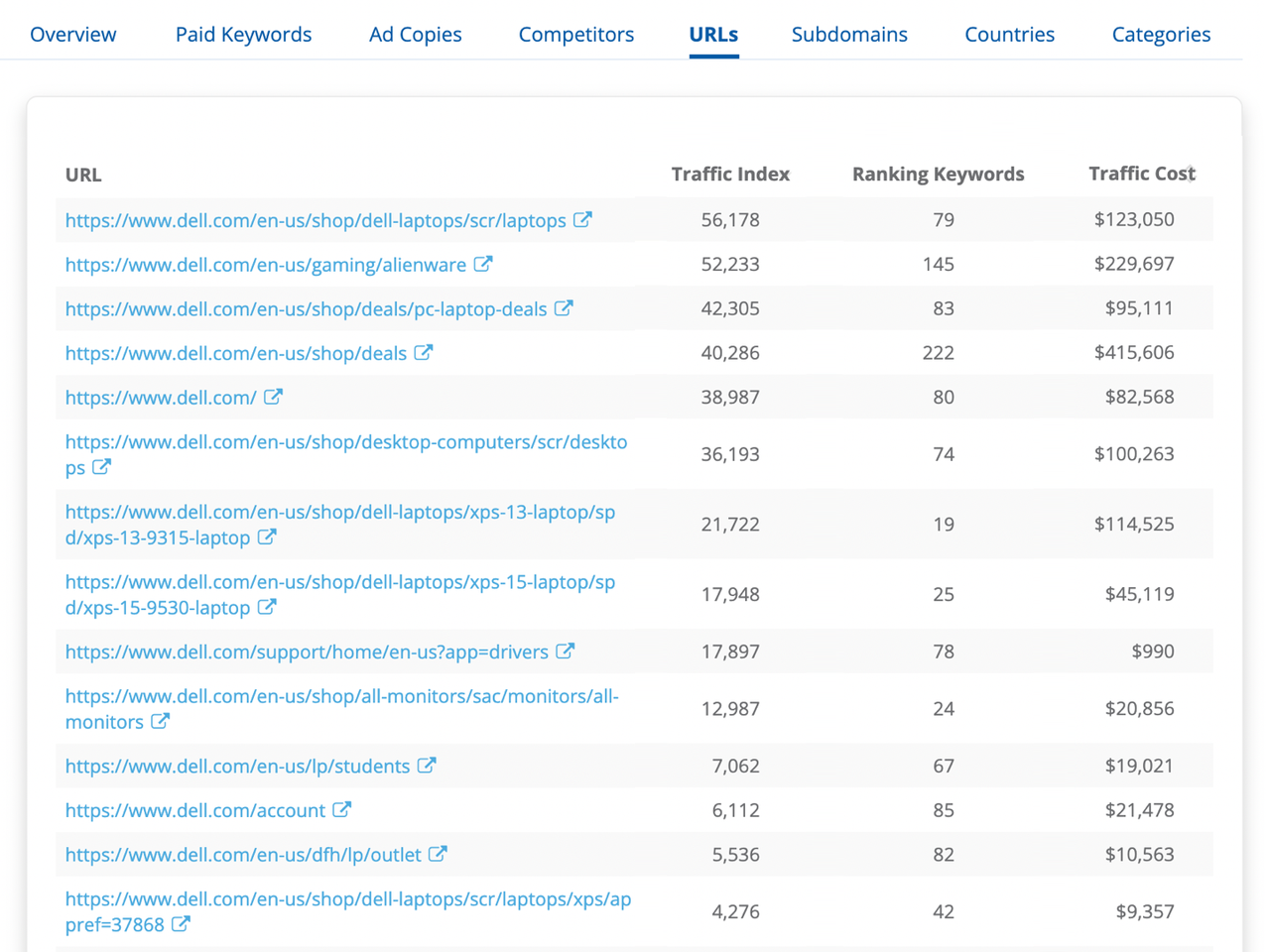This screenshot has width=1270, height=952.
Task: Select traffic index value 21,722
Action: [x=730, y=524]
